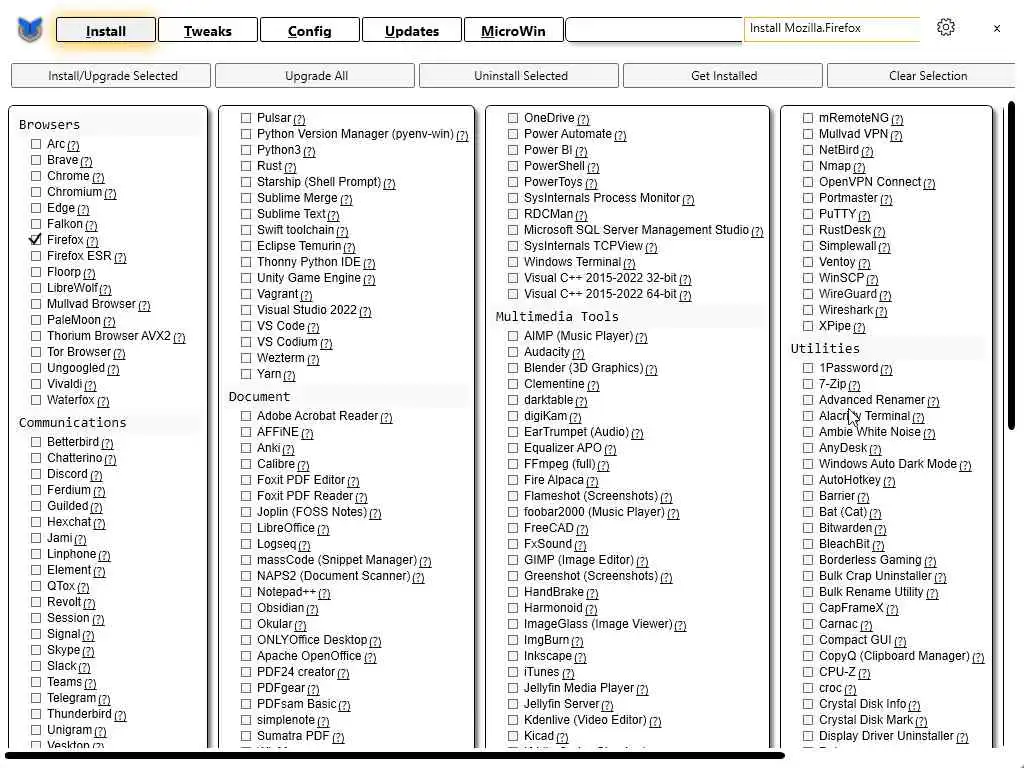Check the FFmpeg (full) checkbox
Screen dimensions: 1024x768
coord(513,464)
